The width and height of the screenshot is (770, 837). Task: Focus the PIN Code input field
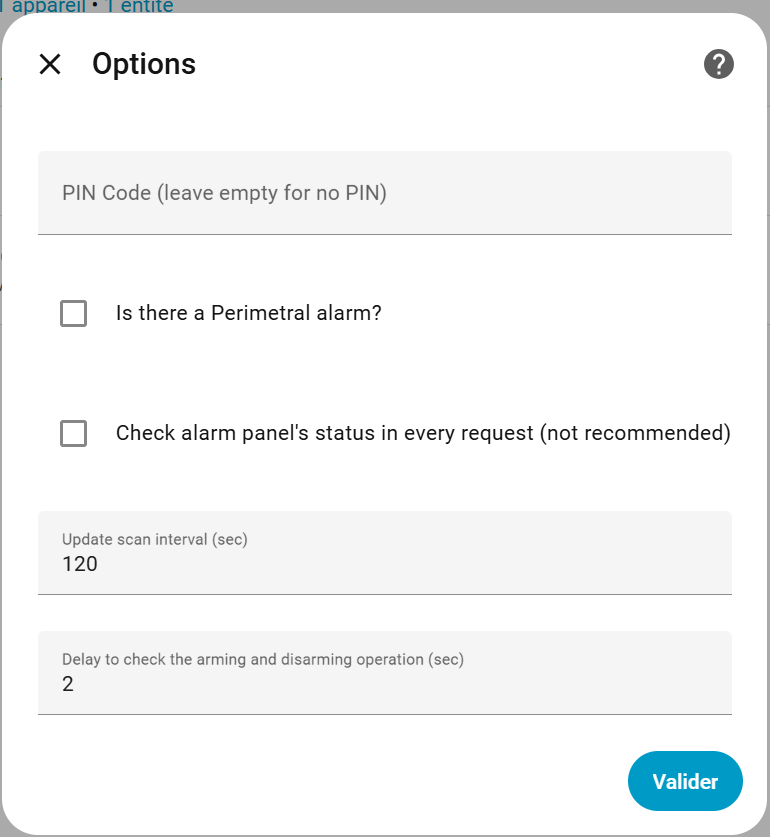[385, 193]
